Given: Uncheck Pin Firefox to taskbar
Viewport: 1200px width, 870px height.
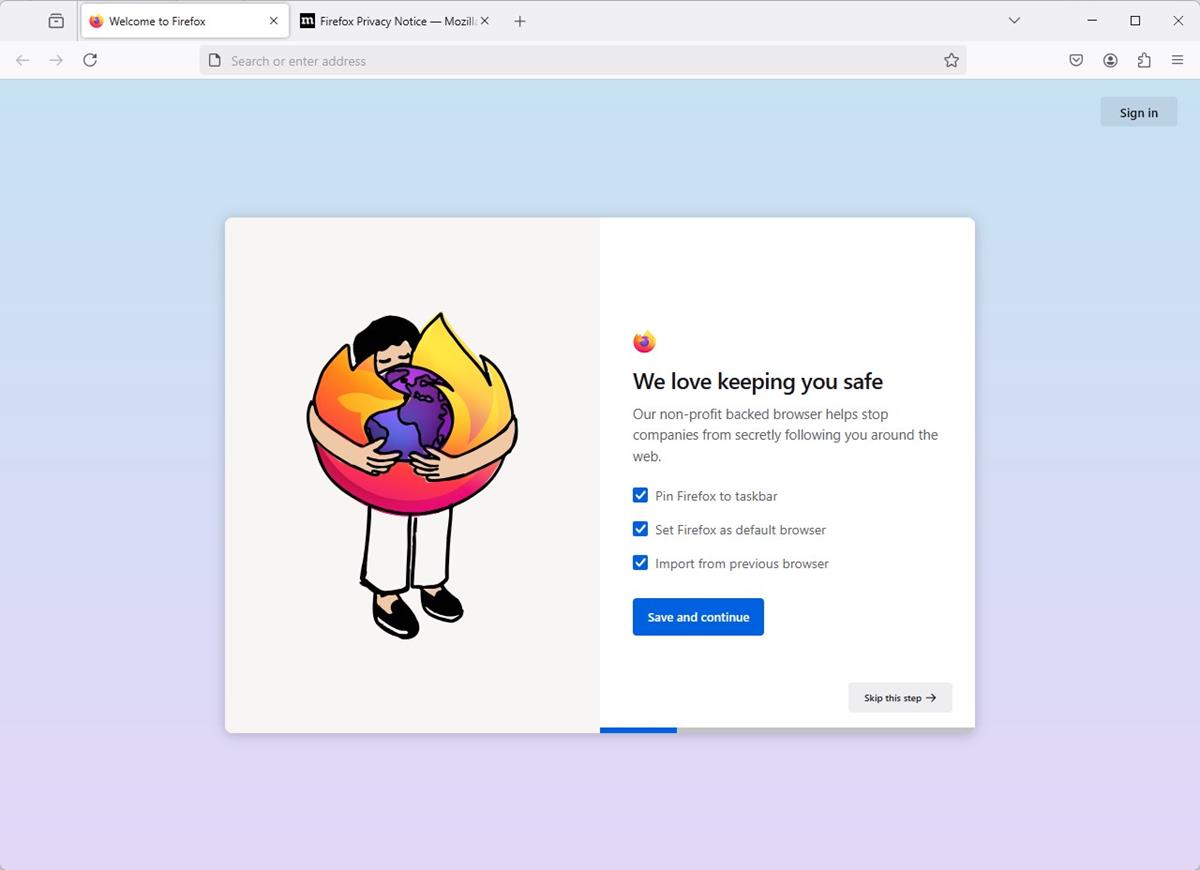Looking at the screenshot, I should click(x=640, y=495).
